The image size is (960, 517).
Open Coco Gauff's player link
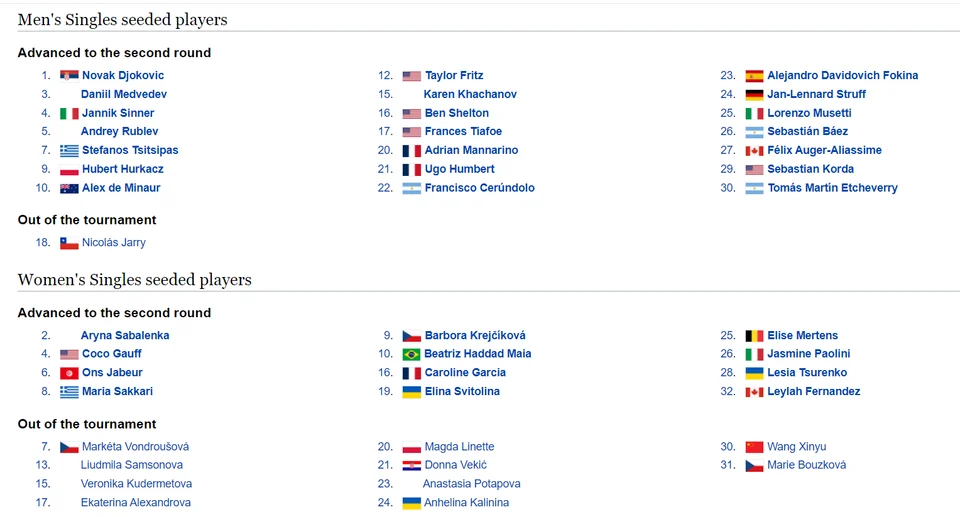[x=112, y=354]
